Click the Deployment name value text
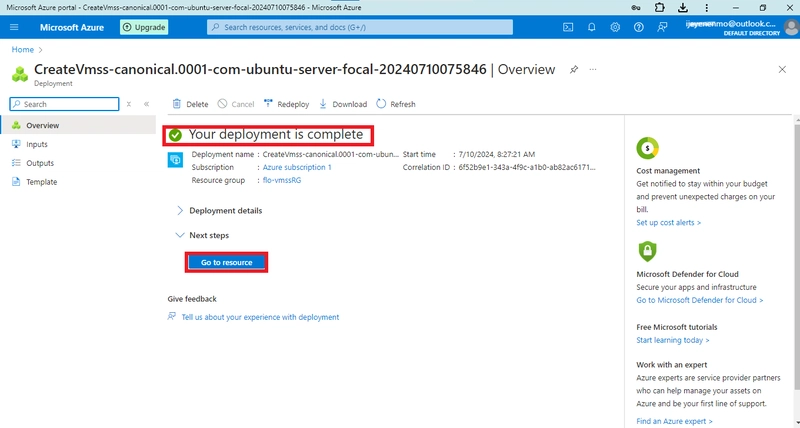Viewport: 800px width, 428px height. (331, 154)
